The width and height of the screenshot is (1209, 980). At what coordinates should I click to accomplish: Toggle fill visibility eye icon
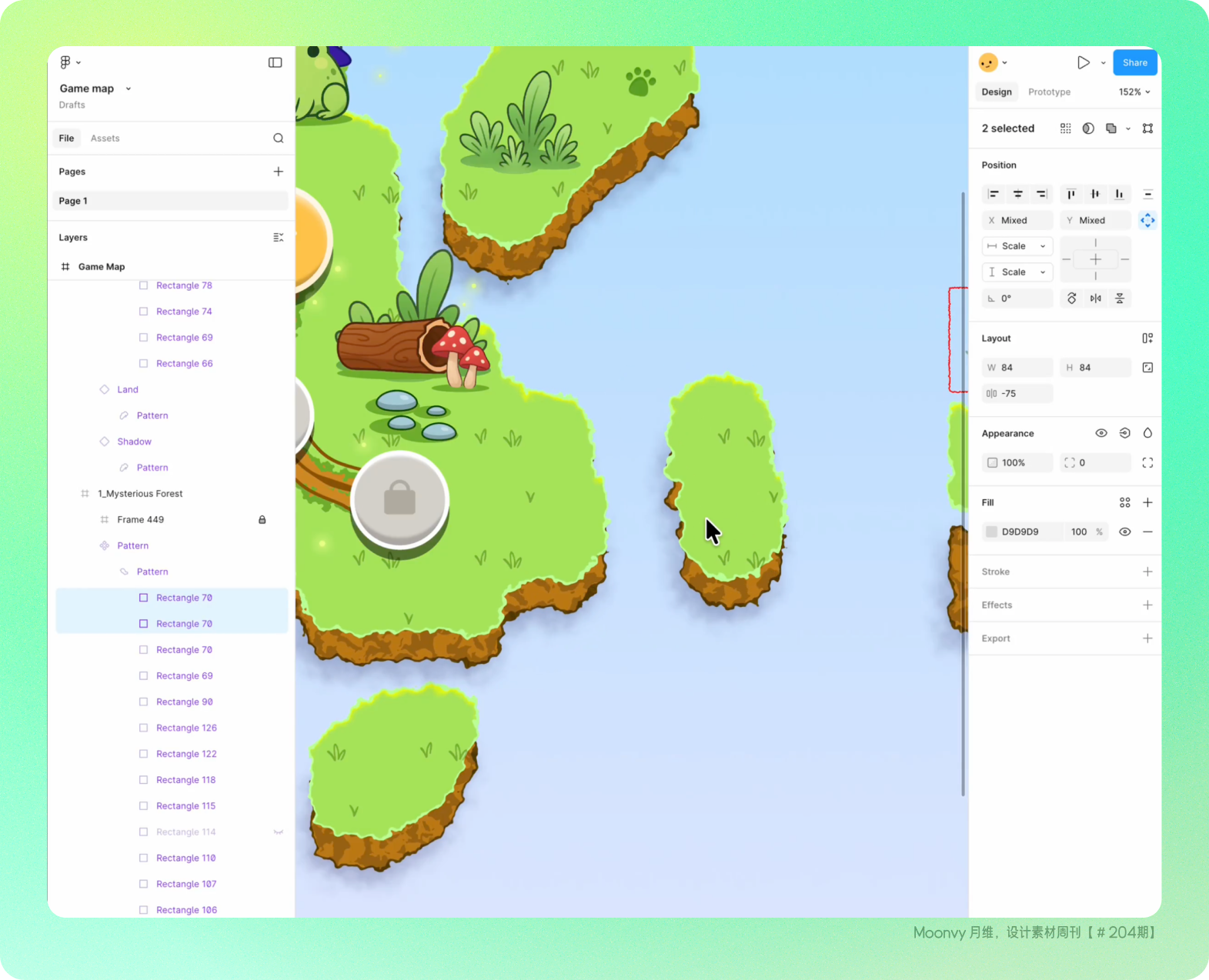[x=1124, y=532]
